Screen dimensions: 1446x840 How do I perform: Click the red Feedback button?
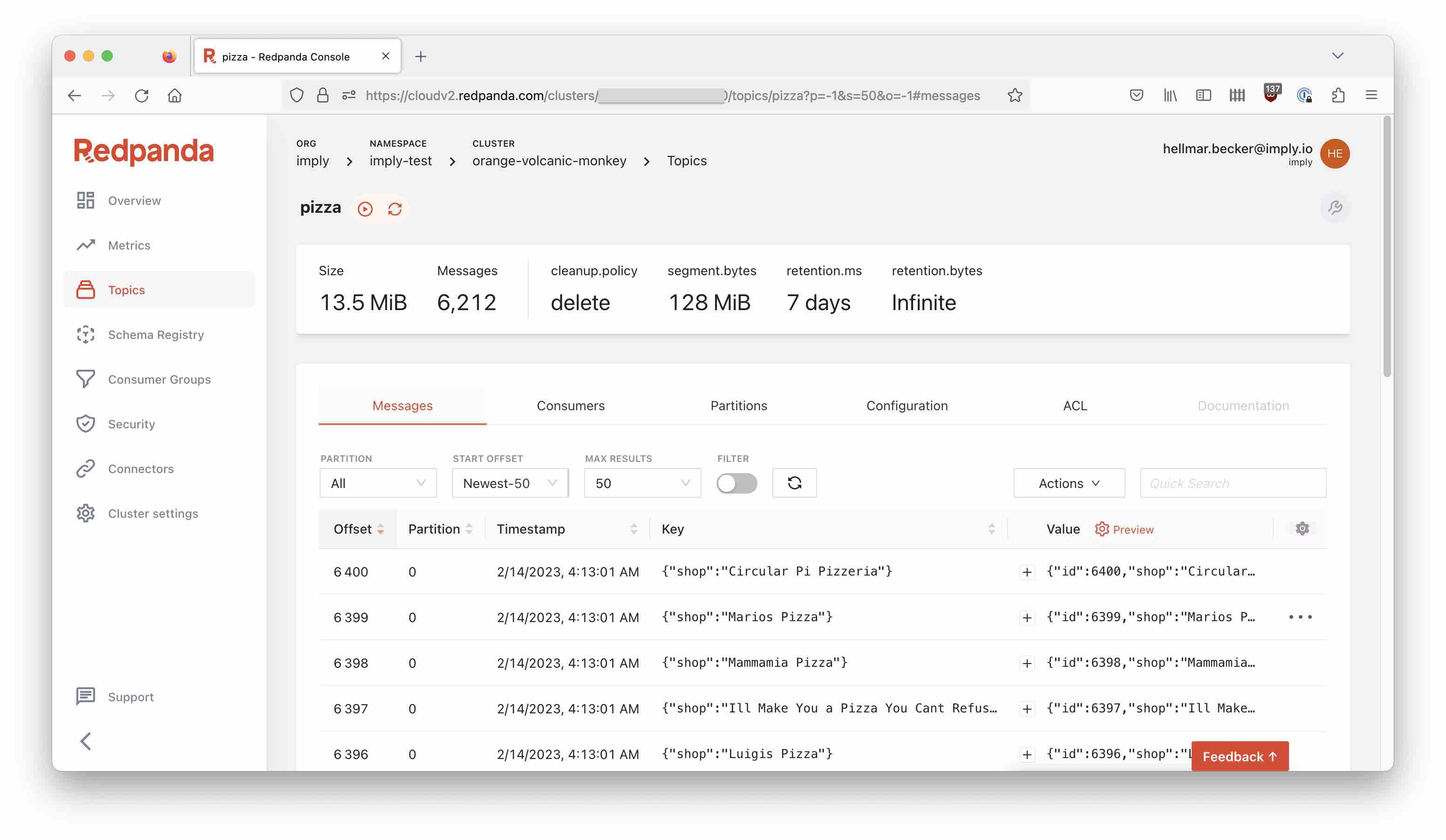1240,756
